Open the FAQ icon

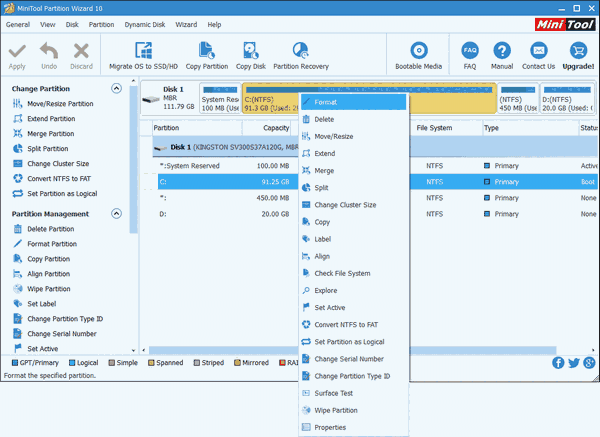pos(469,50)
